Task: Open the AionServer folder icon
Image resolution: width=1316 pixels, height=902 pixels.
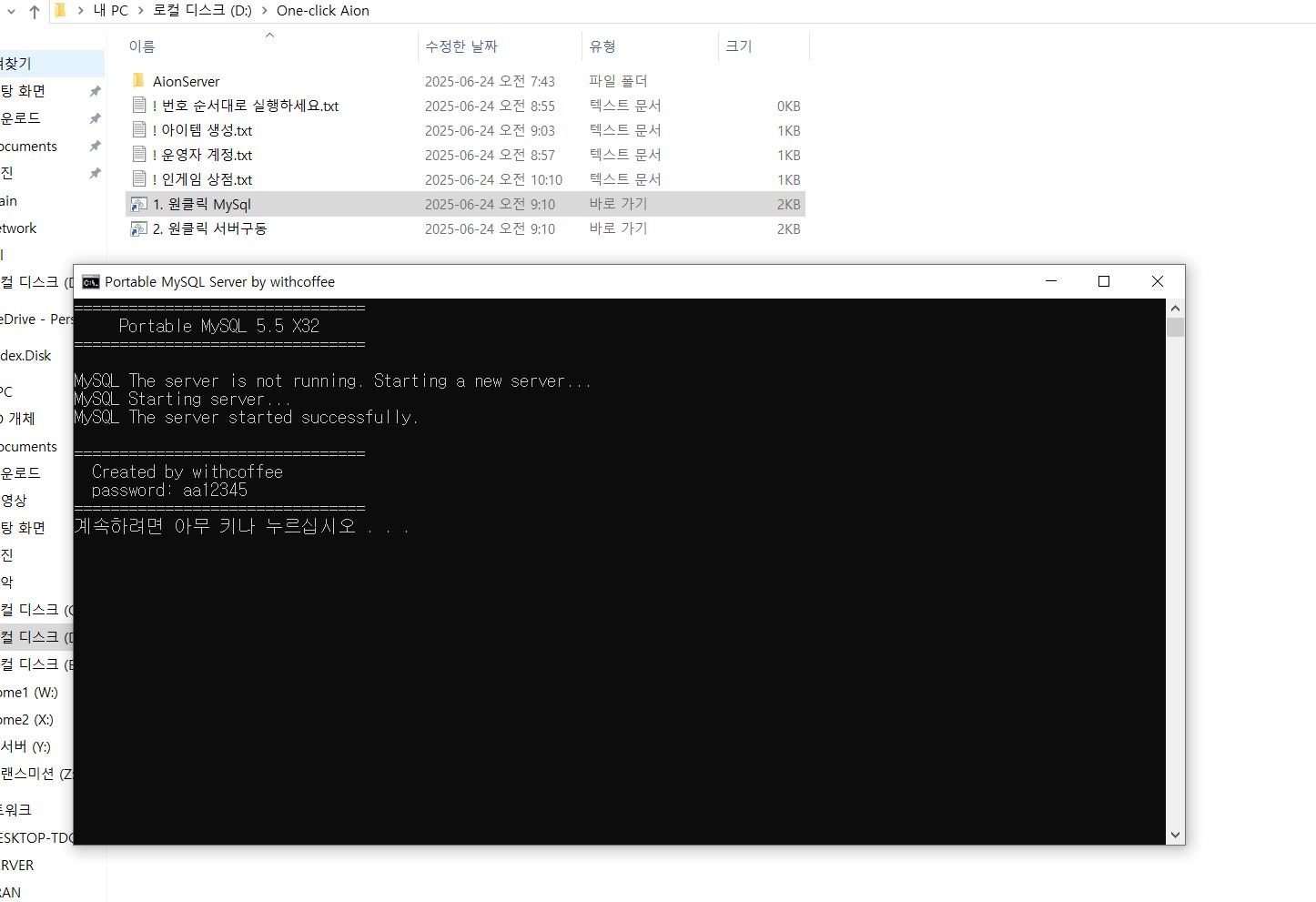Action: point(138,81)
